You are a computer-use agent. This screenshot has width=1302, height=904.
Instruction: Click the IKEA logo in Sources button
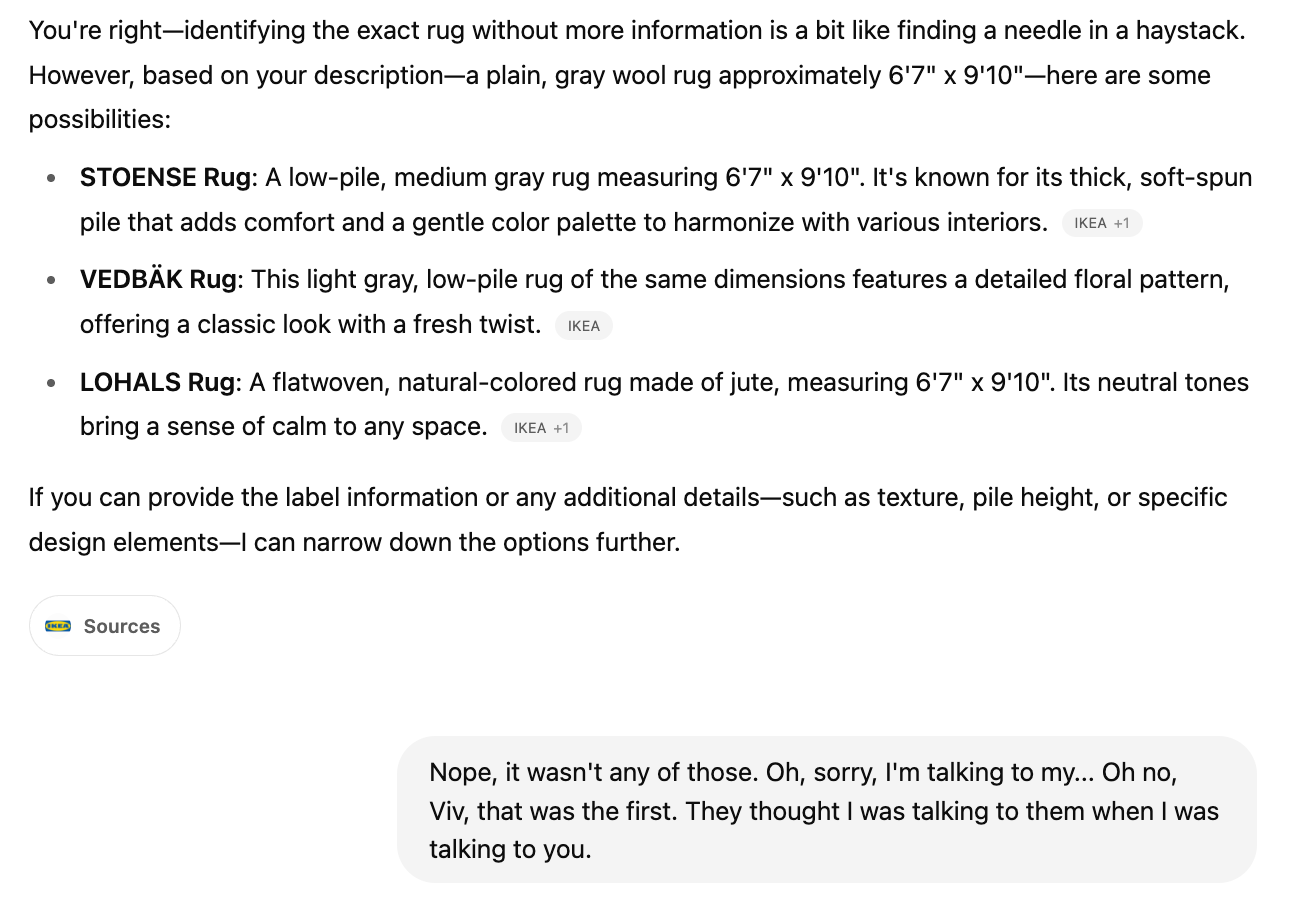(58, 626)
